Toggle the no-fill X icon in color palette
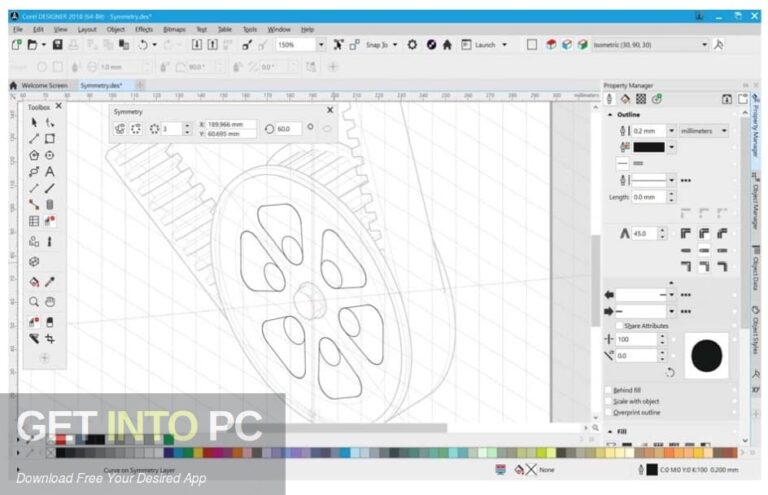The width and height of the screenshot is (768, 495). pos(50,453)
